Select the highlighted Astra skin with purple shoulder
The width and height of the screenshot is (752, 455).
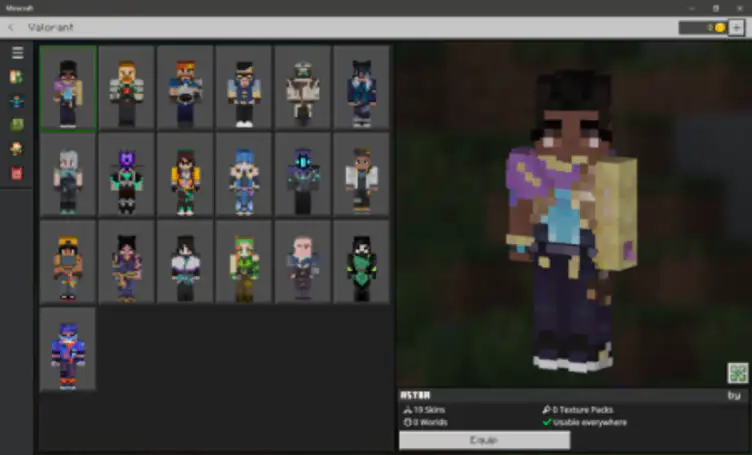point(68,88)
